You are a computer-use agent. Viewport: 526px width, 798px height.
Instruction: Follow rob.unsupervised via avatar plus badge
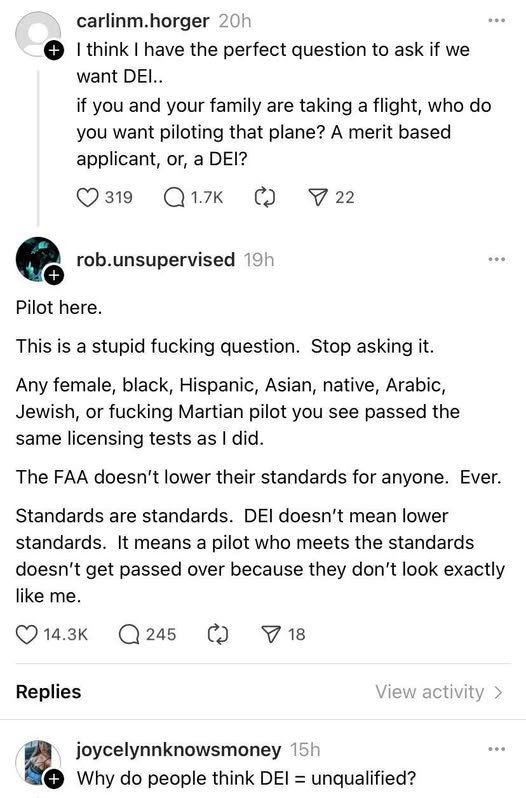click(53, 275)
